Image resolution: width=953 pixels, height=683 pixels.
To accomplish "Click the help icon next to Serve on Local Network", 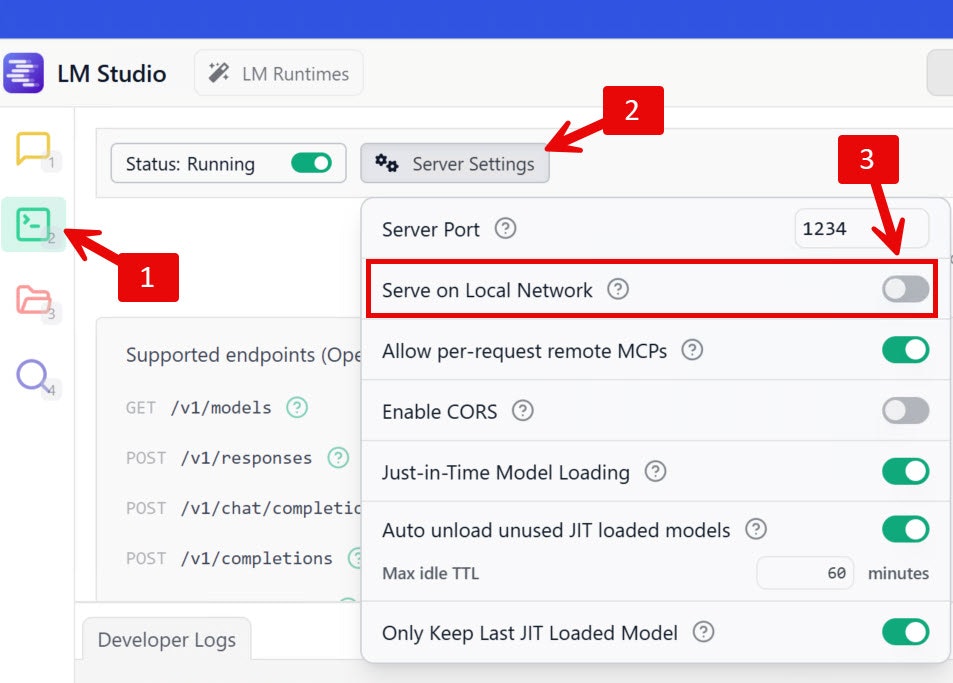I will pos(618,289).
